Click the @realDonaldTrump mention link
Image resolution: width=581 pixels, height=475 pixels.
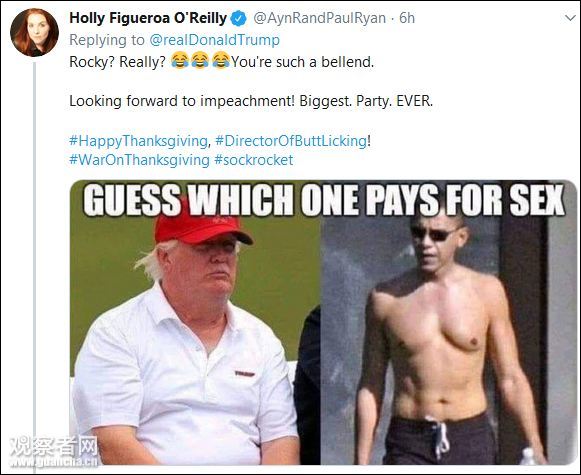(215, 40)
